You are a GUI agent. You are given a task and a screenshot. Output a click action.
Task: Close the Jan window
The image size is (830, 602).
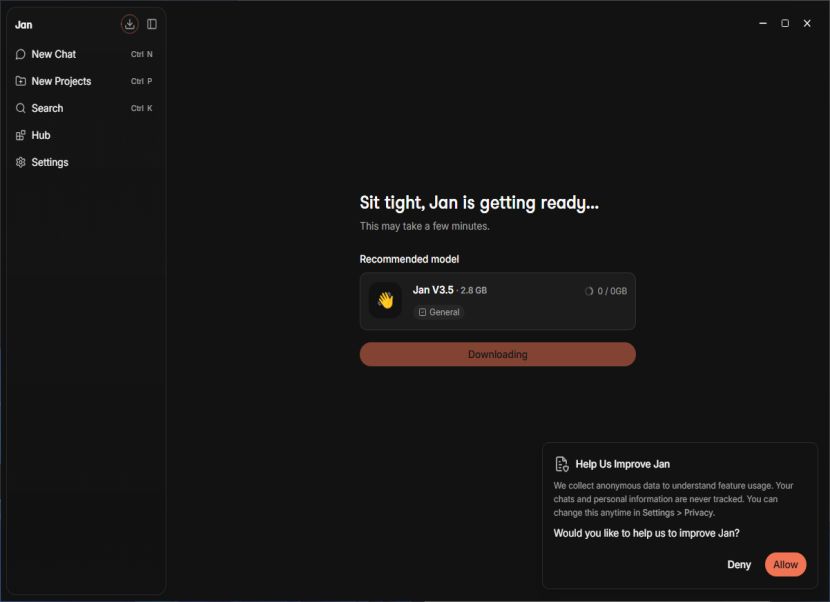point(807,23)
